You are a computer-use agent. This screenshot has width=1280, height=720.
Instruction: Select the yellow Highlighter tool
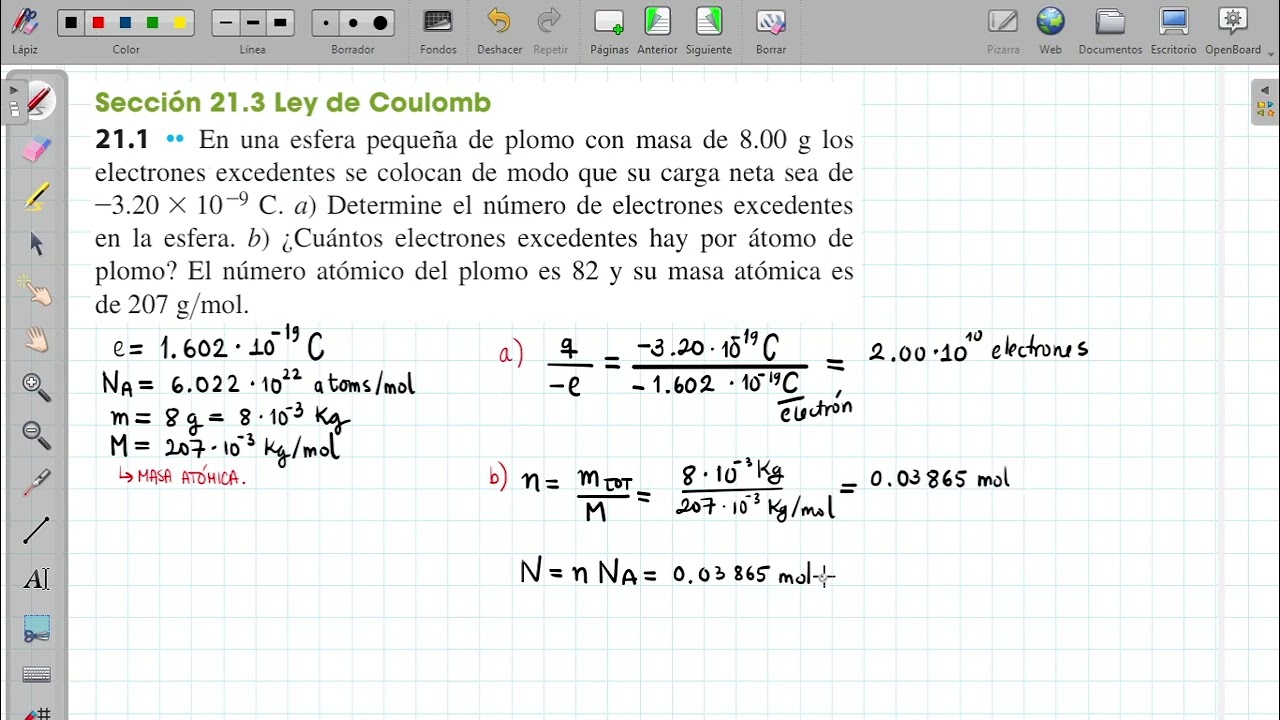point(37,197)
